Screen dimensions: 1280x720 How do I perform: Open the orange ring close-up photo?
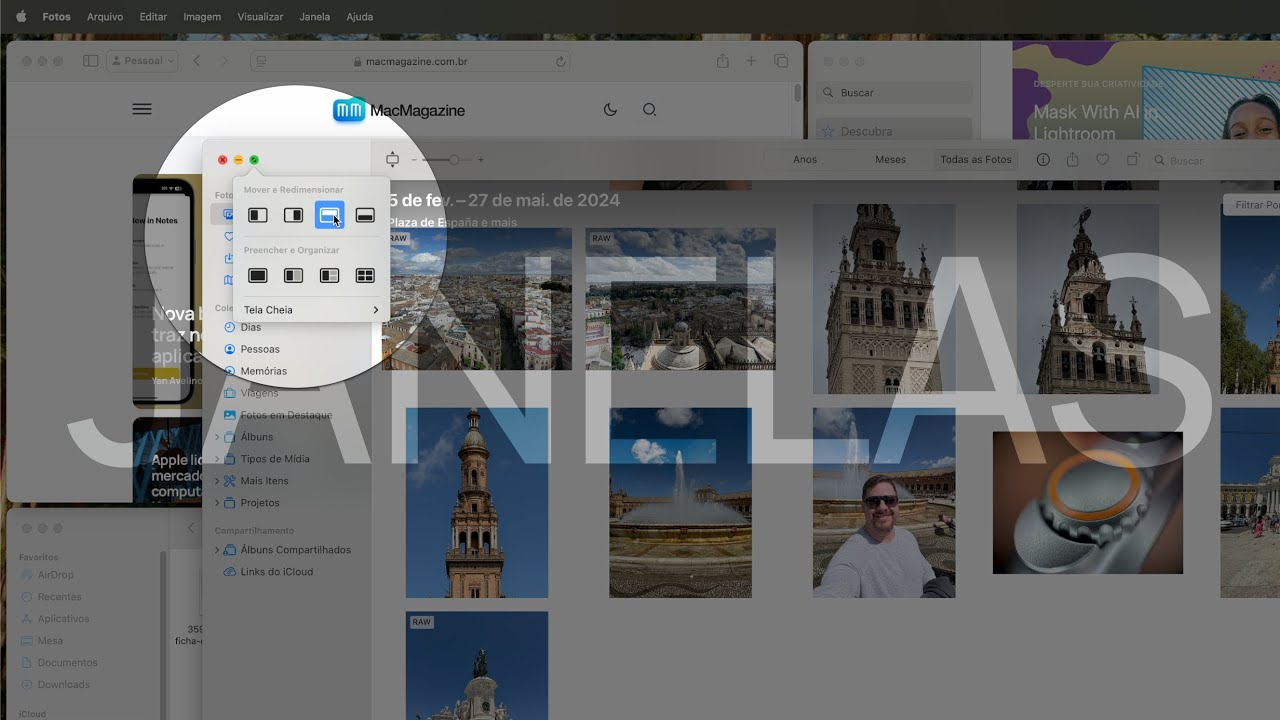point(1088,503)
